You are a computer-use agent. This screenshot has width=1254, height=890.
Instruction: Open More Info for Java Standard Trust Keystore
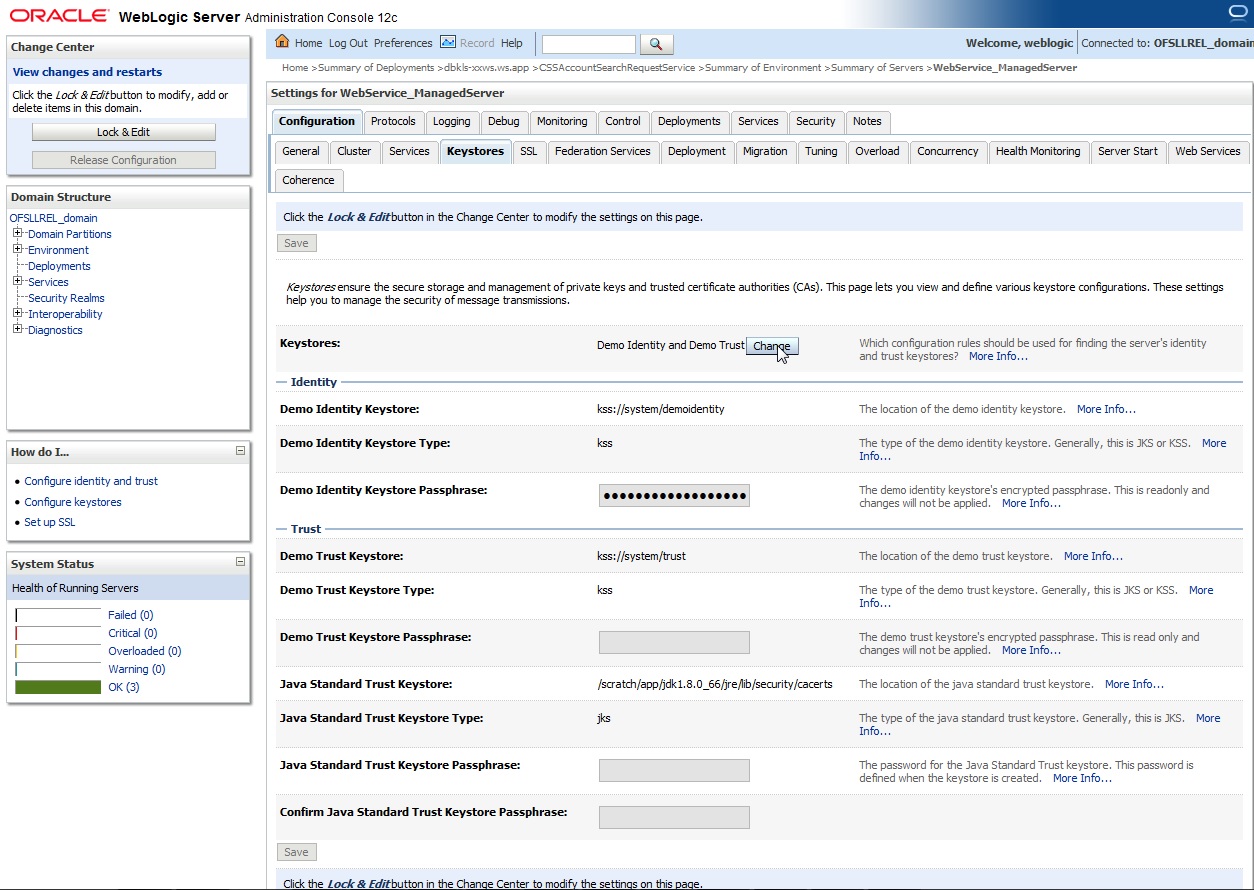point(1134,684)
